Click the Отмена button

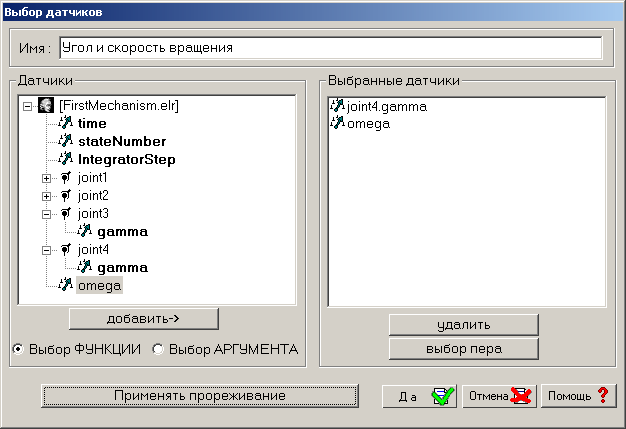point(499,396)
